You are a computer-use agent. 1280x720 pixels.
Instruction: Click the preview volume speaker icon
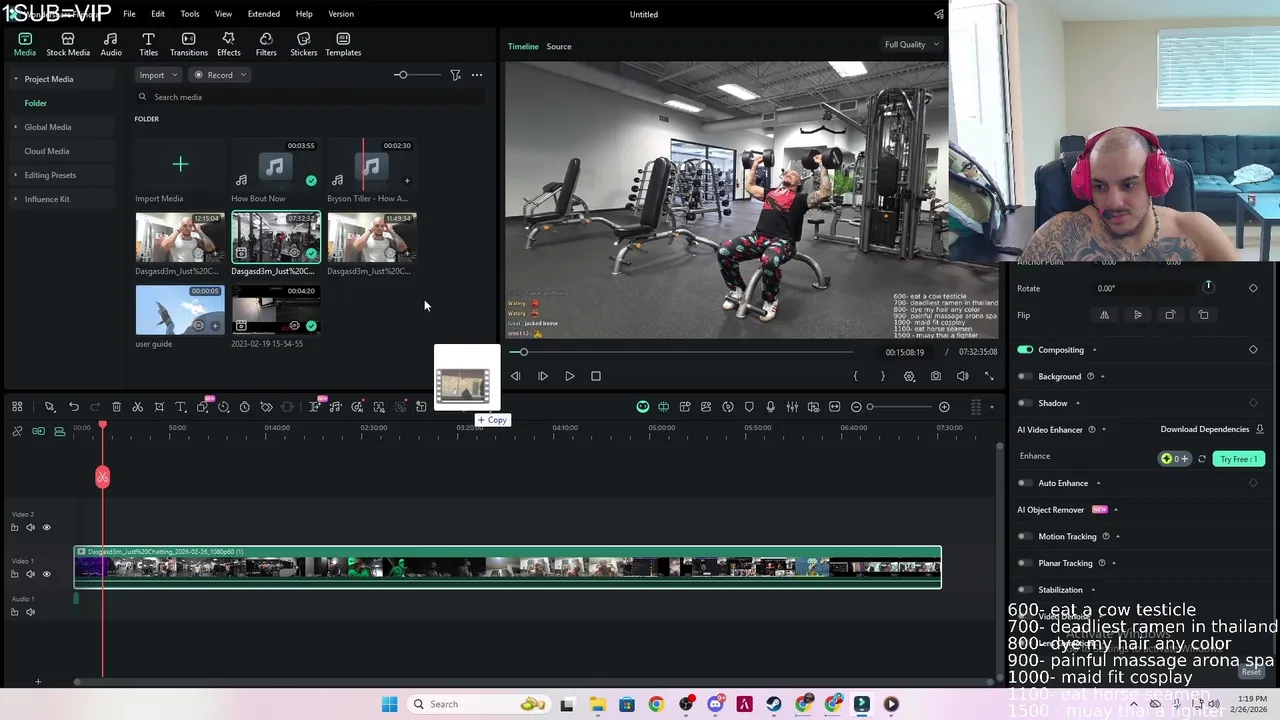(962, 376)
